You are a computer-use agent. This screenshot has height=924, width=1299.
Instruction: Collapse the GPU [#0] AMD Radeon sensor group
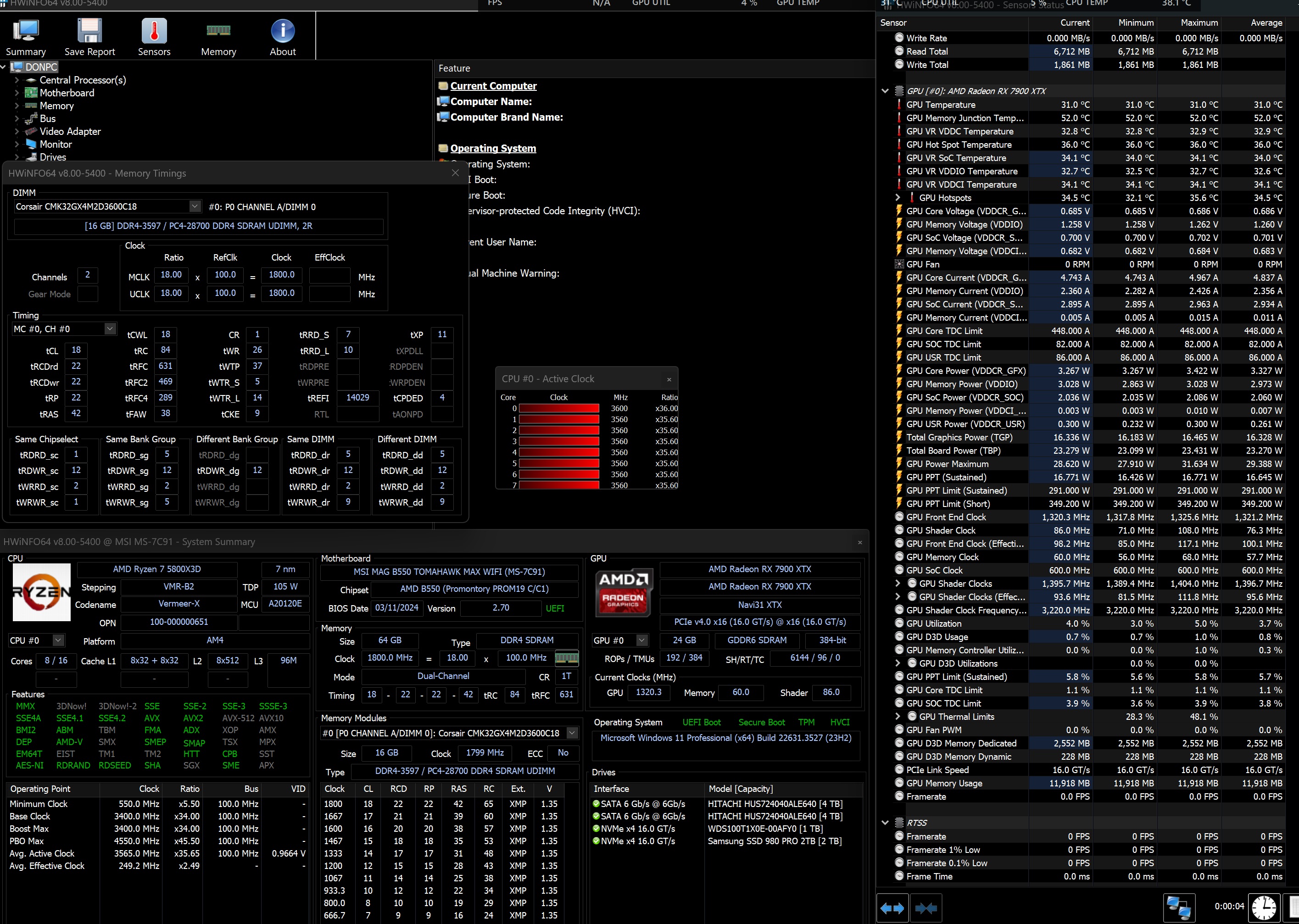pos(885,91)
